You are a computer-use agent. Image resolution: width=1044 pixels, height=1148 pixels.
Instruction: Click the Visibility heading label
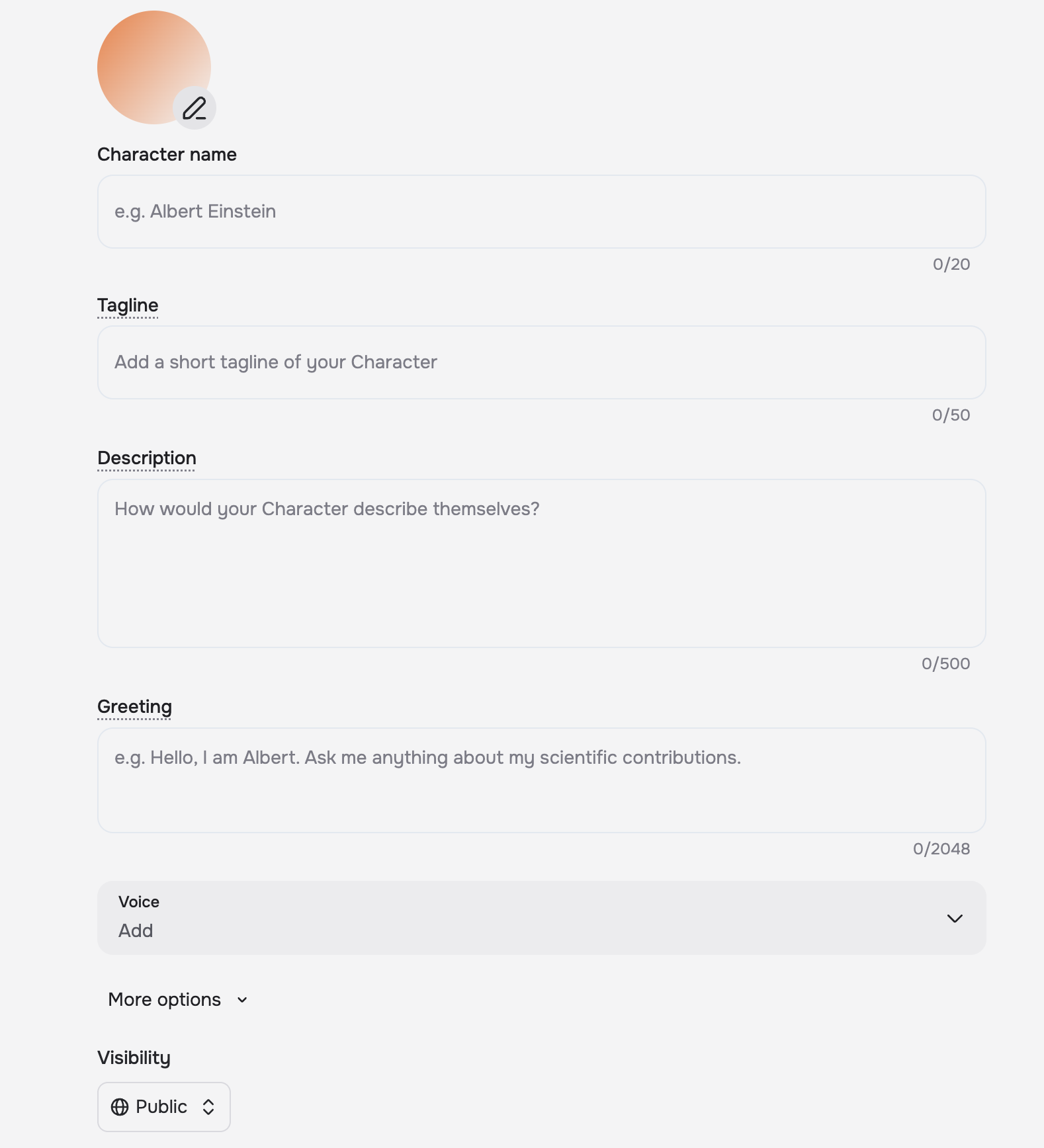134,1058
